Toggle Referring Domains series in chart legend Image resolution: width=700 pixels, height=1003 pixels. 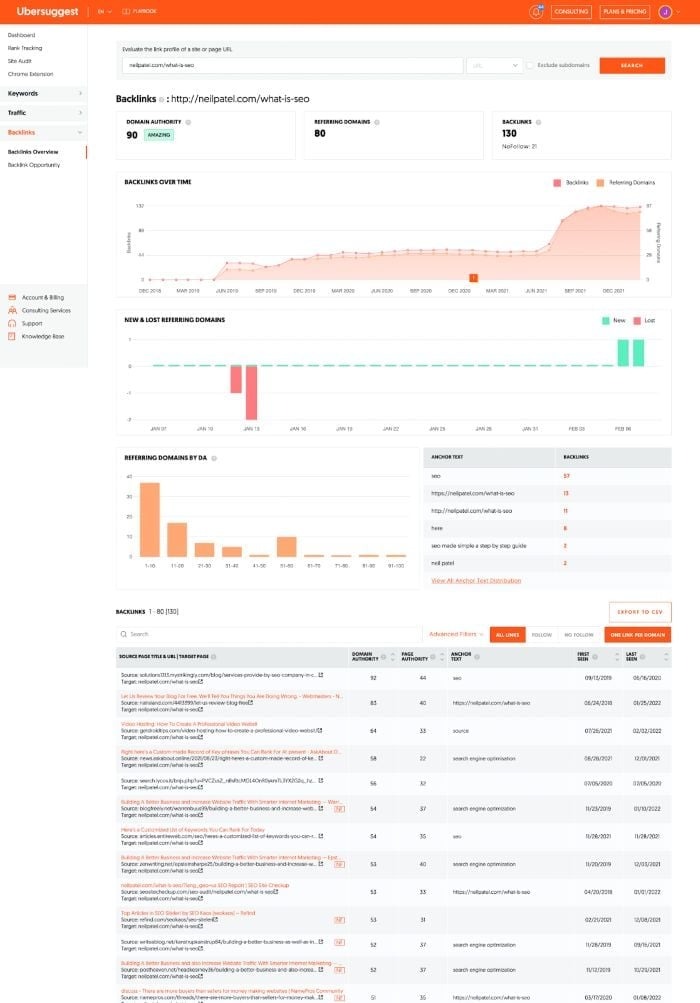(x=626, y=183)
